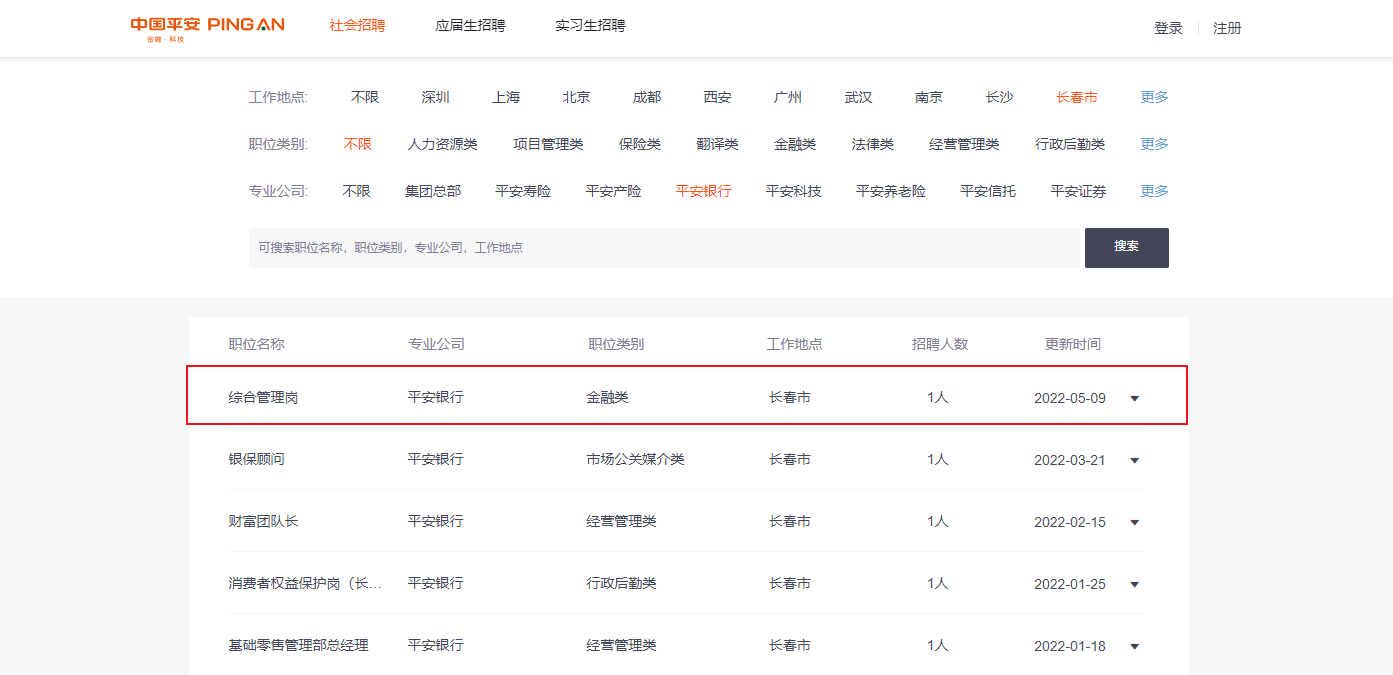The width and height of the screenshot is (1393, 675).
Task: Filter company by 平安养老险
Action: pos(891,191)
